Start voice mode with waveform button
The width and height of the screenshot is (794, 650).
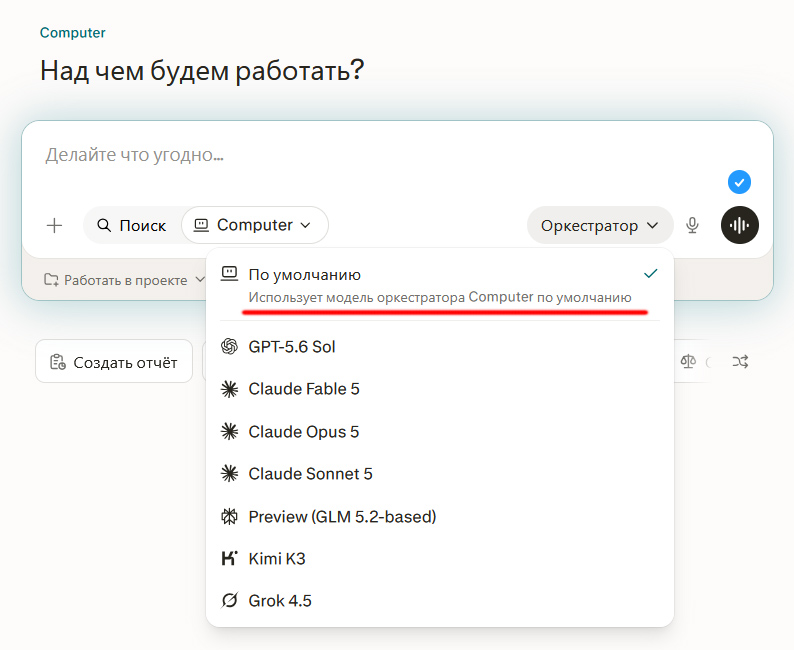tap(739, 225)
